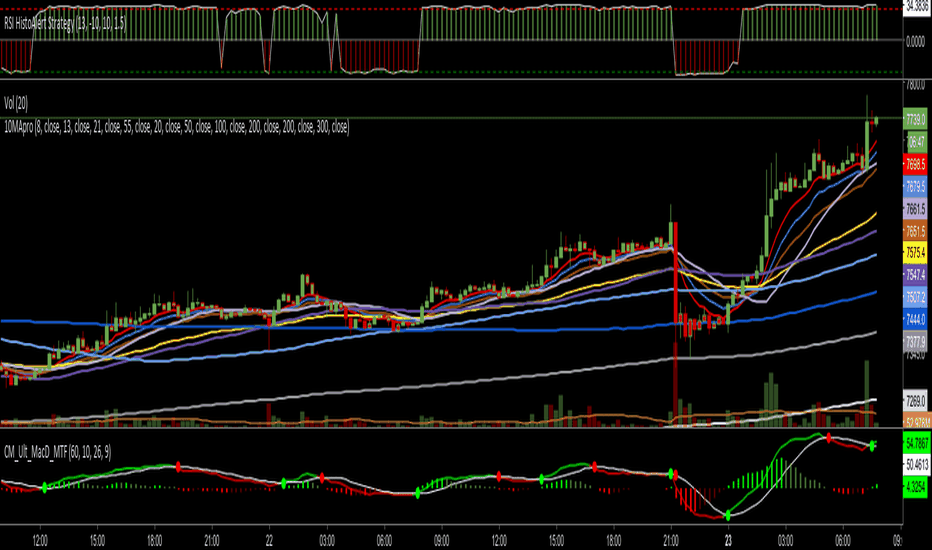Click the blue 7679.5 price tag
The image size is (932, 550).
pyautogui.click(x=915, y=187)
